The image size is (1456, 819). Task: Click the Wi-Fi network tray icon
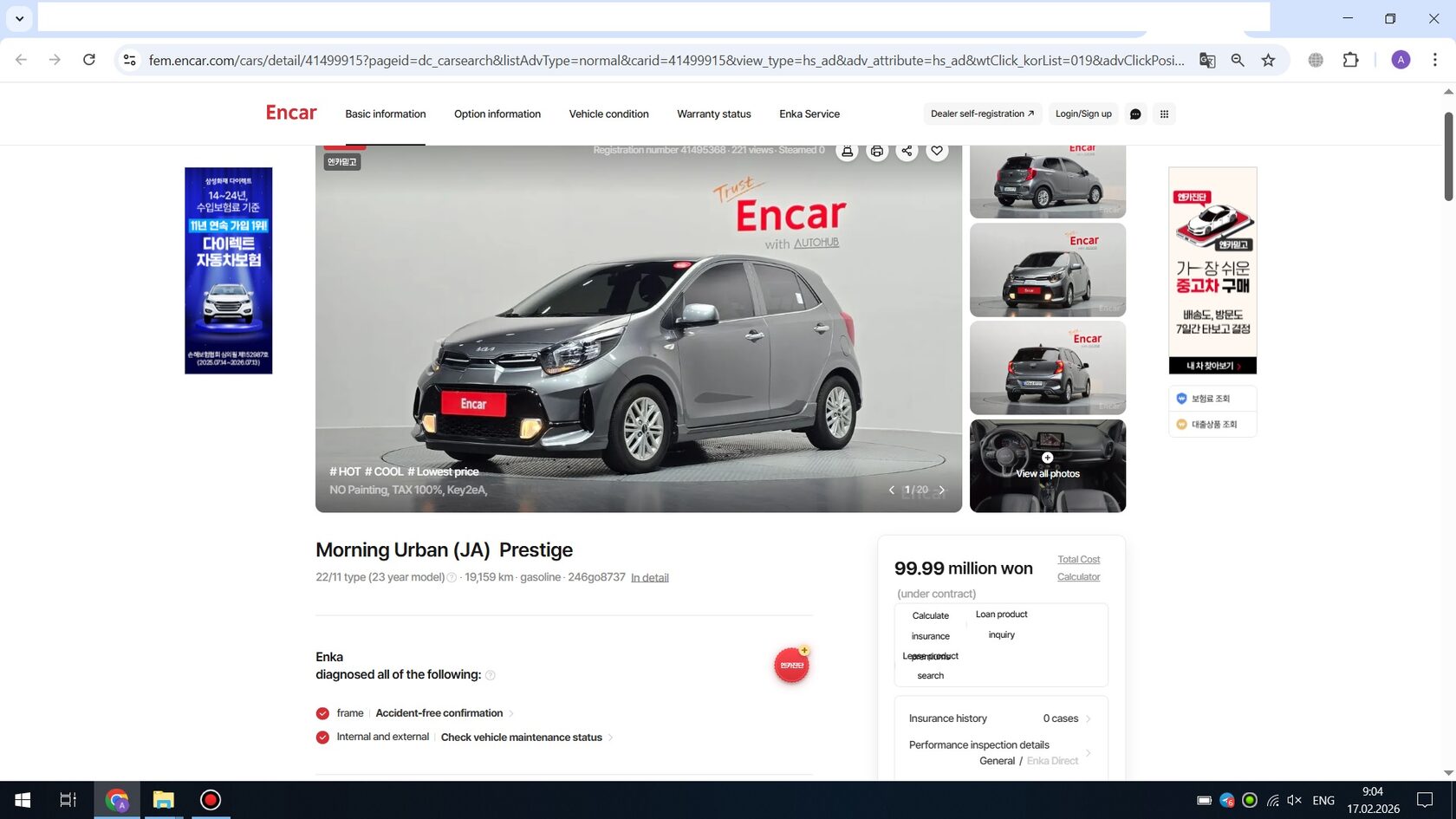(x=1272, y=800)
